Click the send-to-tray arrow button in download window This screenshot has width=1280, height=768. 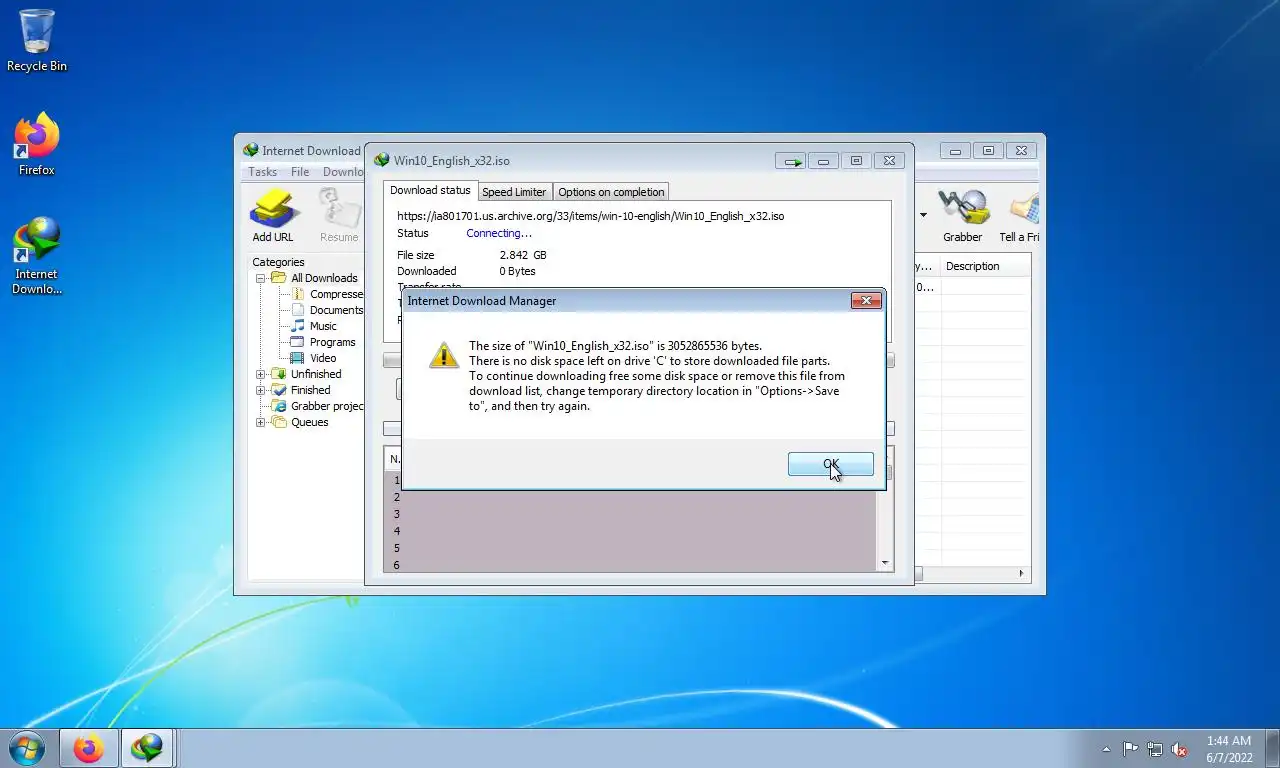pos(792,160)
